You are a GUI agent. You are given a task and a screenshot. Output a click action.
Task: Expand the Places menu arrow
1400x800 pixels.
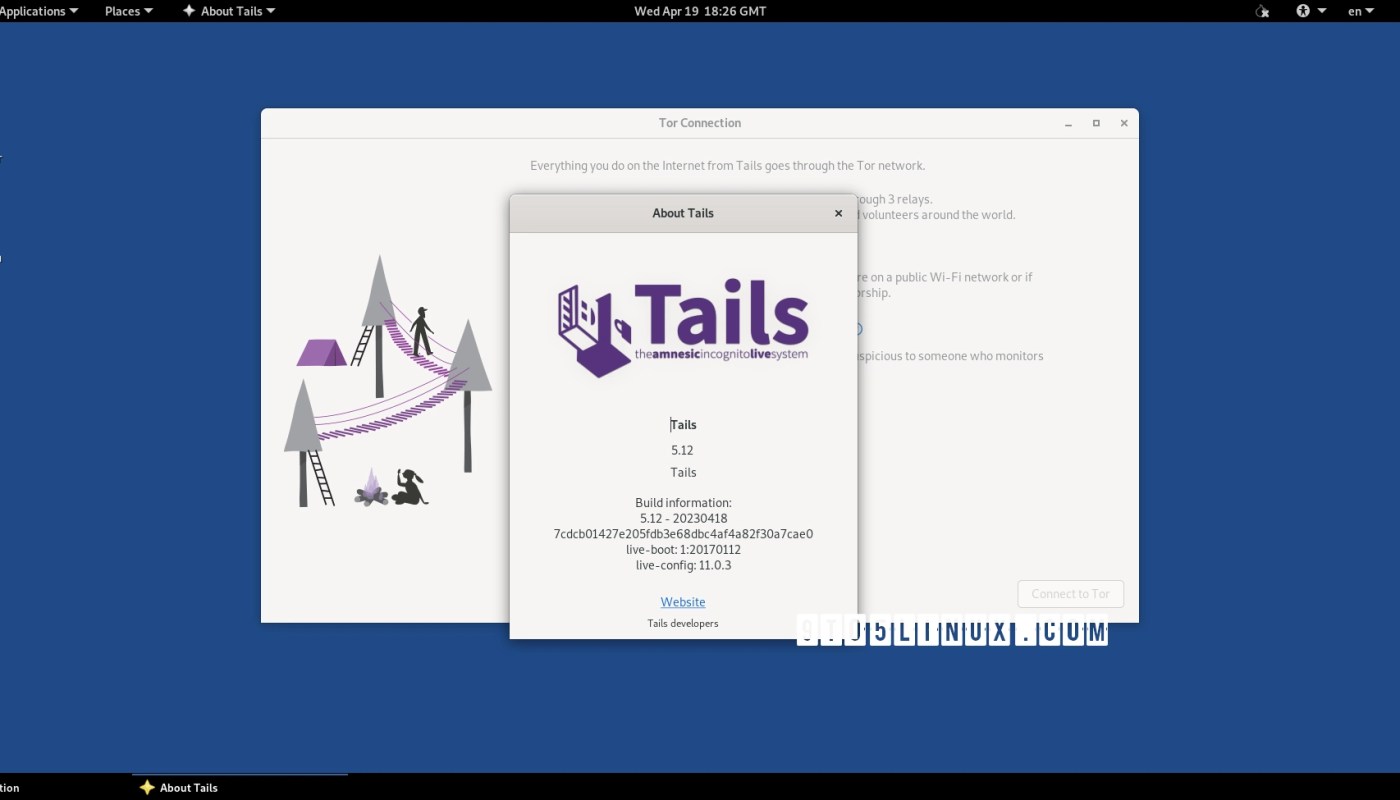[x=149, y=11]
